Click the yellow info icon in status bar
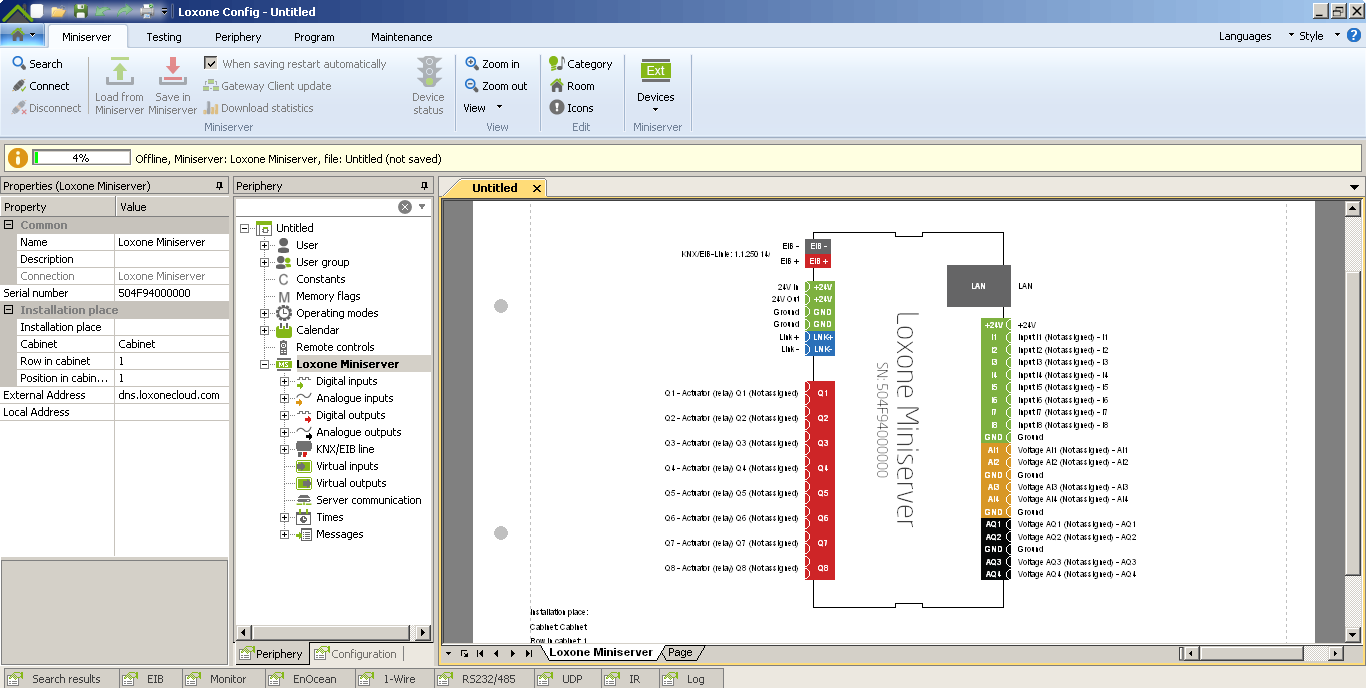 point(17,158)
